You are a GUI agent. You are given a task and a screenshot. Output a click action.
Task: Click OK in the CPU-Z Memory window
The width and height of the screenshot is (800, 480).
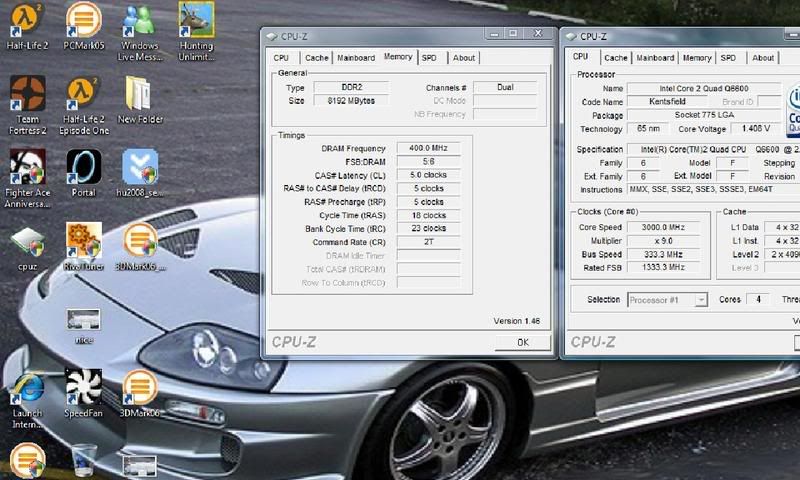point(523,342)
